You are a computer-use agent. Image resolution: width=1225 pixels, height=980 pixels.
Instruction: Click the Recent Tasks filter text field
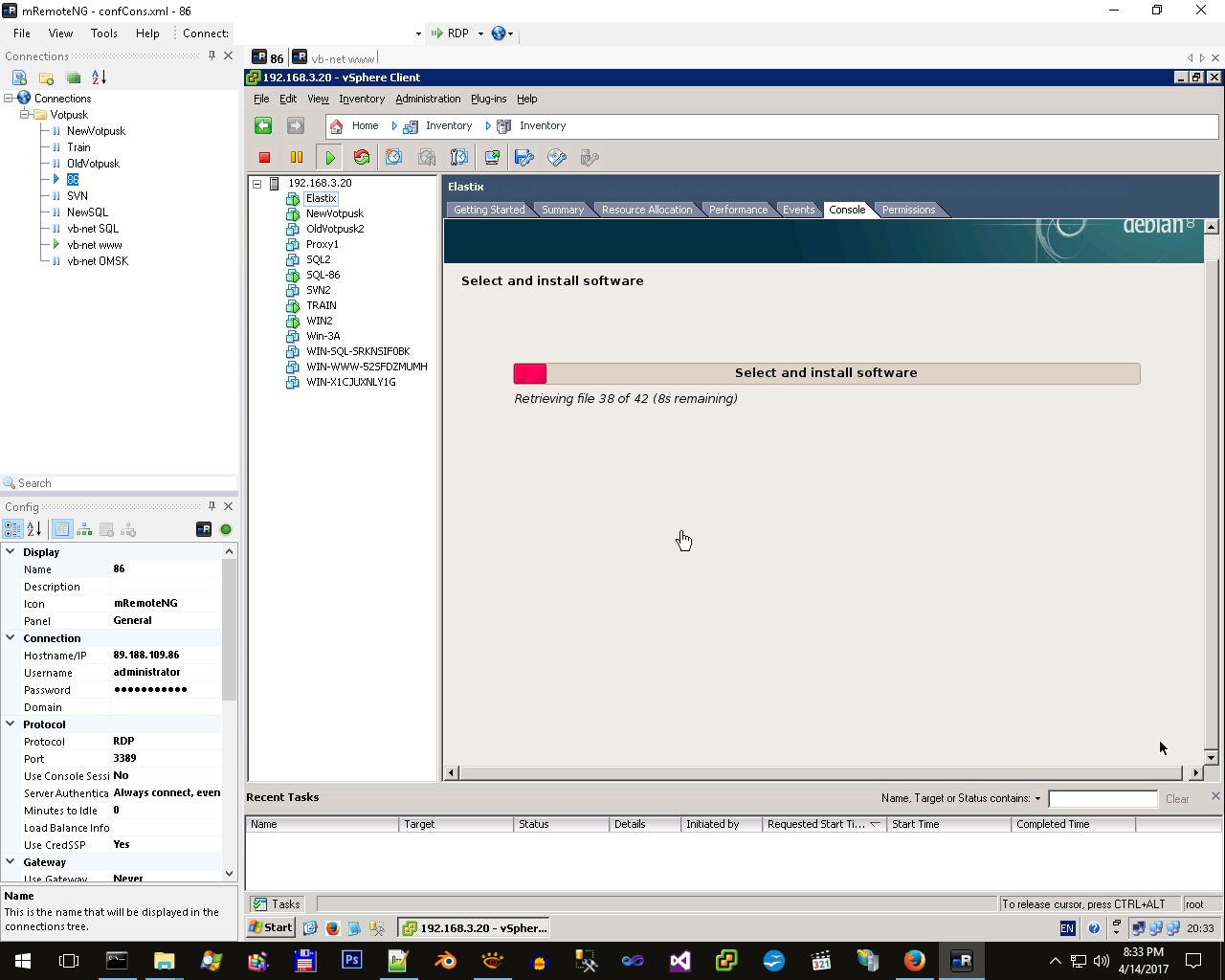pos(1102,799)
